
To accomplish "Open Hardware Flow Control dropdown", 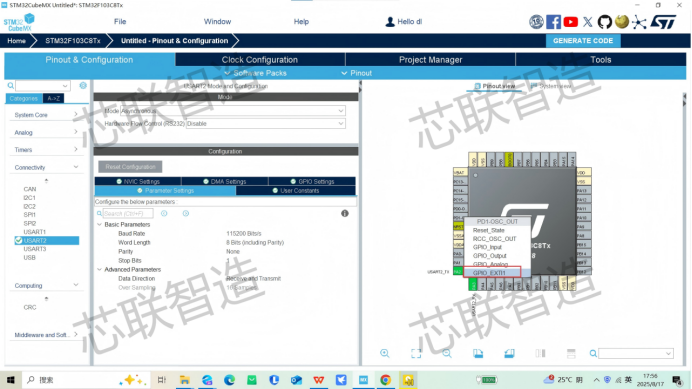I will pos(266,124).
